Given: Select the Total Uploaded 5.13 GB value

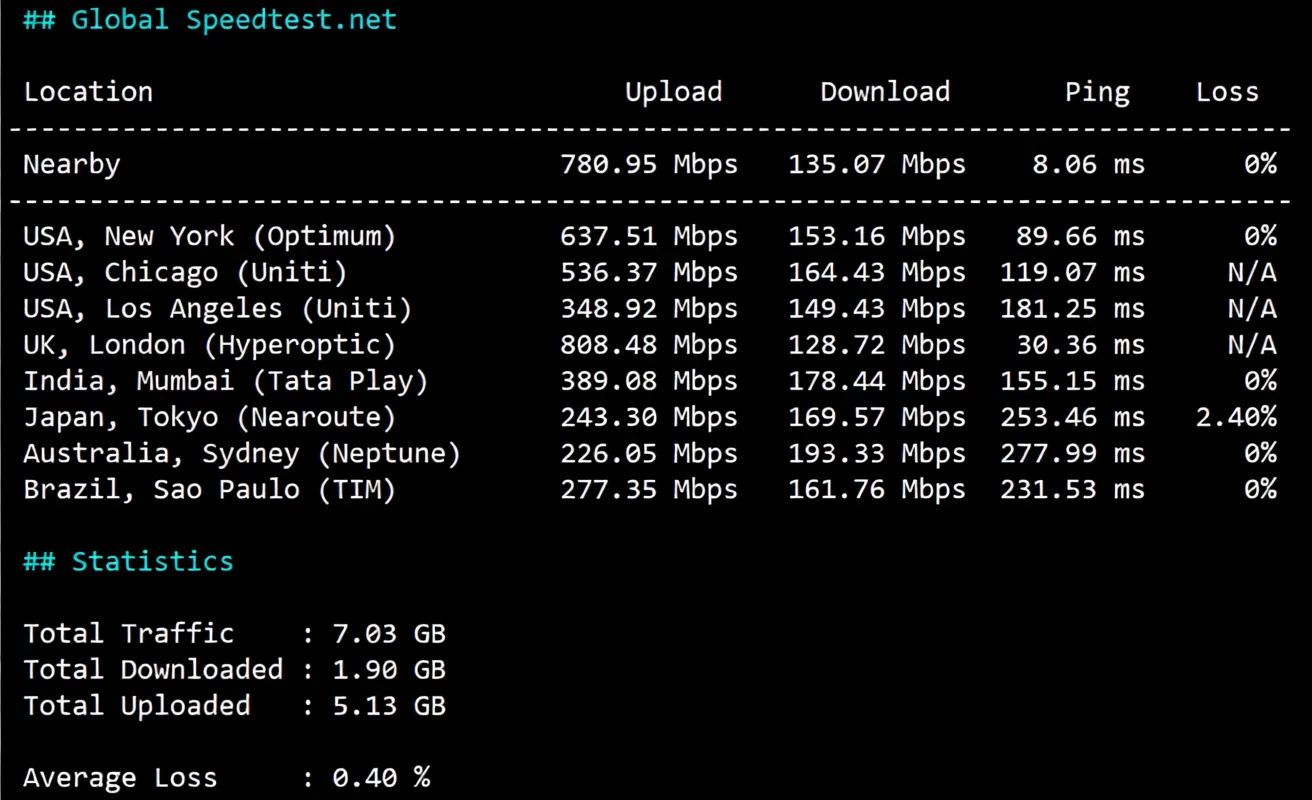Looking at the screenshot, I should (389, 705).
